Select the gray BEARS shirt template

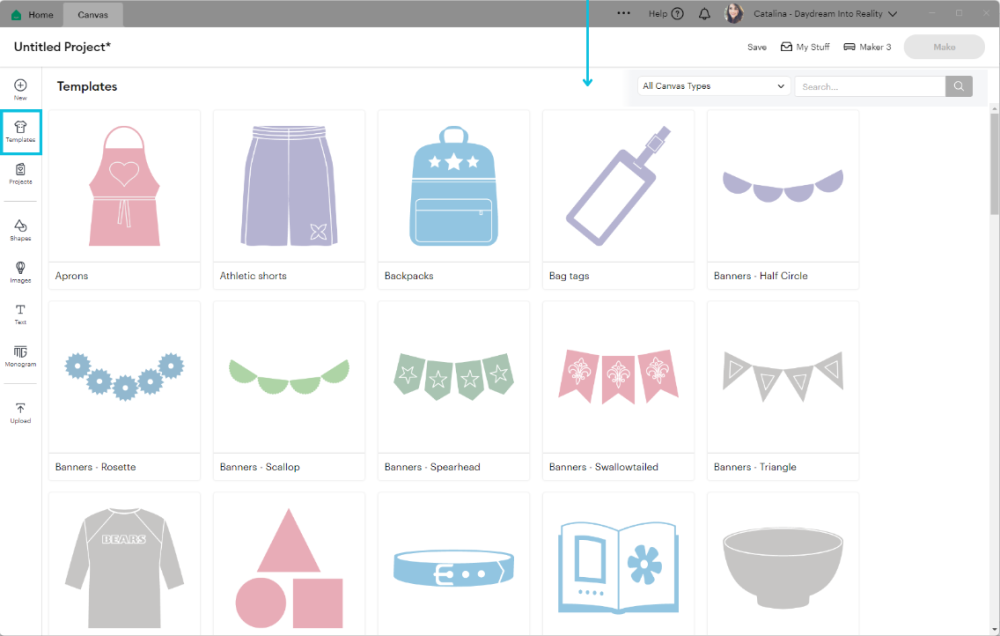click(124, 564)
